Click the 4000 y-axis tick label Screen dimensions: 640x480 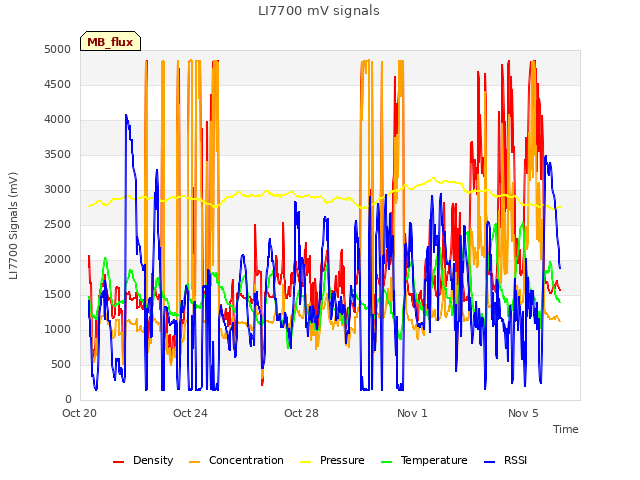click(x=58, y=120)
